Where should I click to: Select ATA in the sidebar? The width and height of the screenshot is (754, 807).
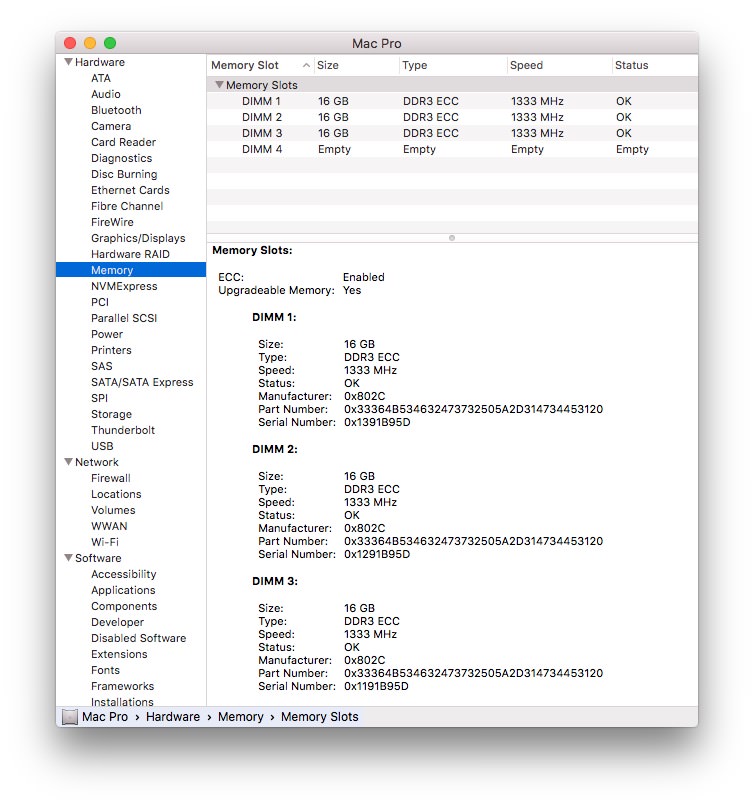point(101,78)
